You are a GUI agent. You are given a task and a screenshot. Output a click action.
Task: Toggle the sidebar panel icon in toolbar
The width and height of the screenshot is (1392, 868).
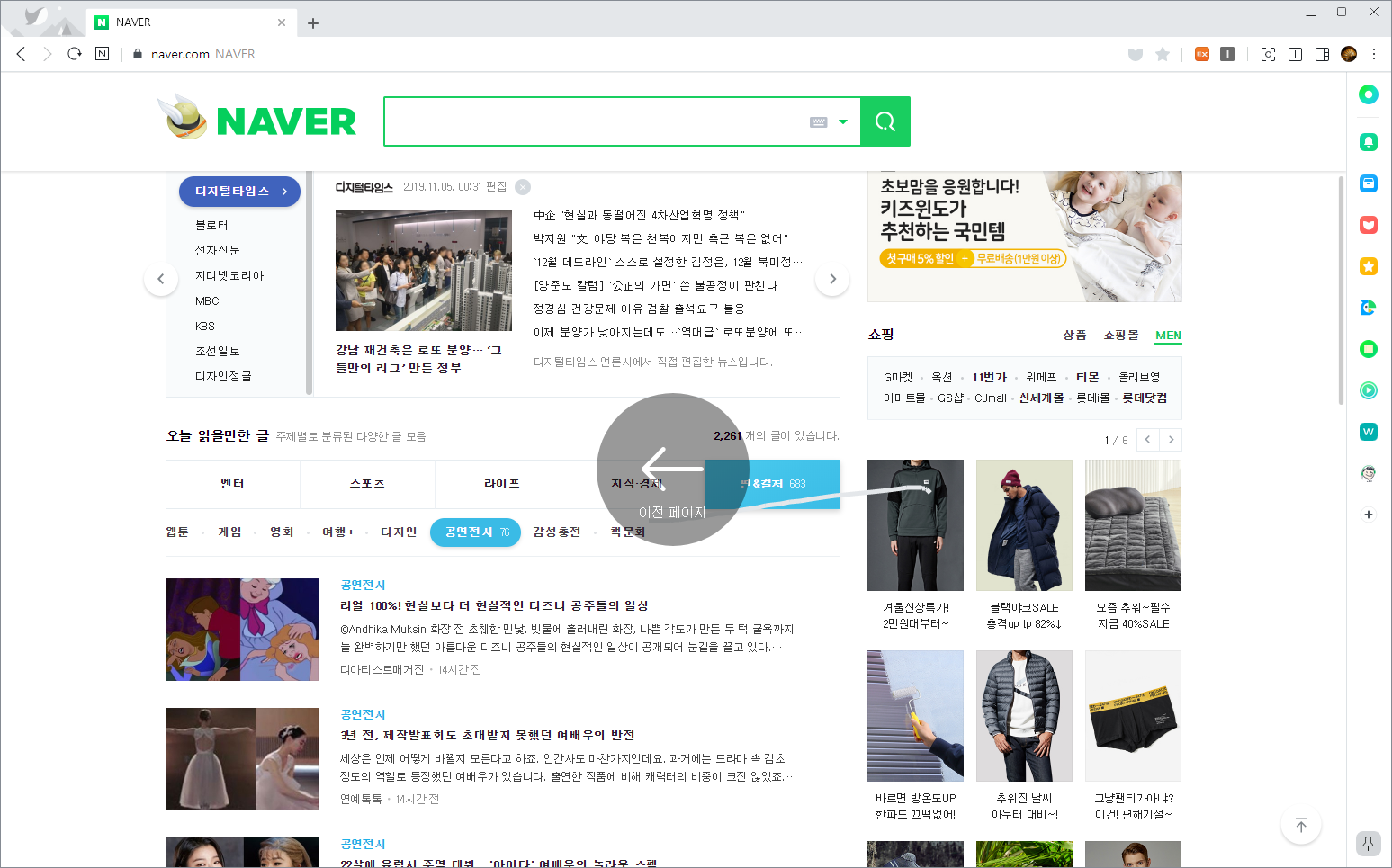[1322, 54]
